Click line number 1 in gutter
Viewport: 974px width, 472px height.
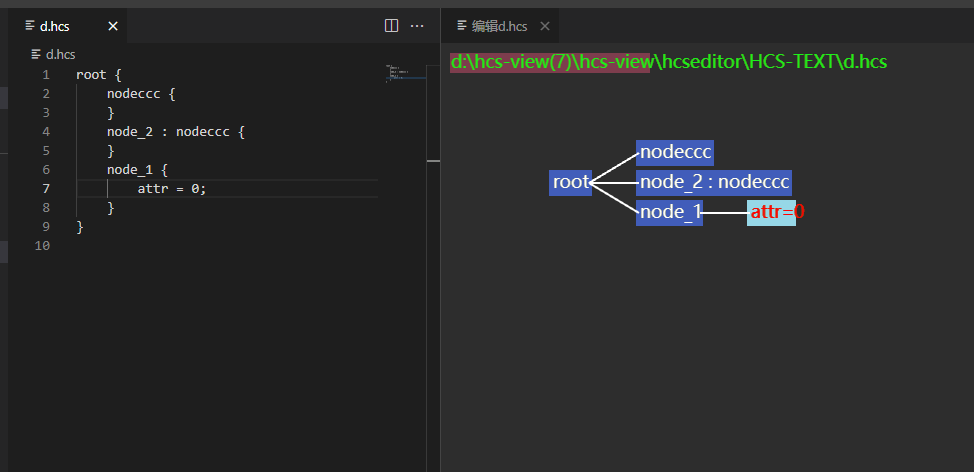[45, 75]
